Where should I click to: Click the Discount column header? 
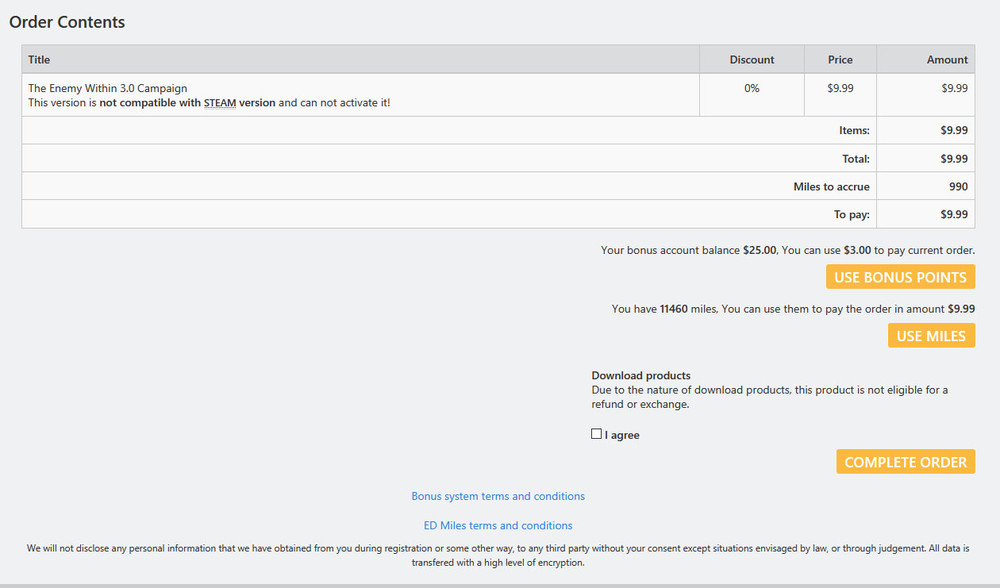coord(752,60)
